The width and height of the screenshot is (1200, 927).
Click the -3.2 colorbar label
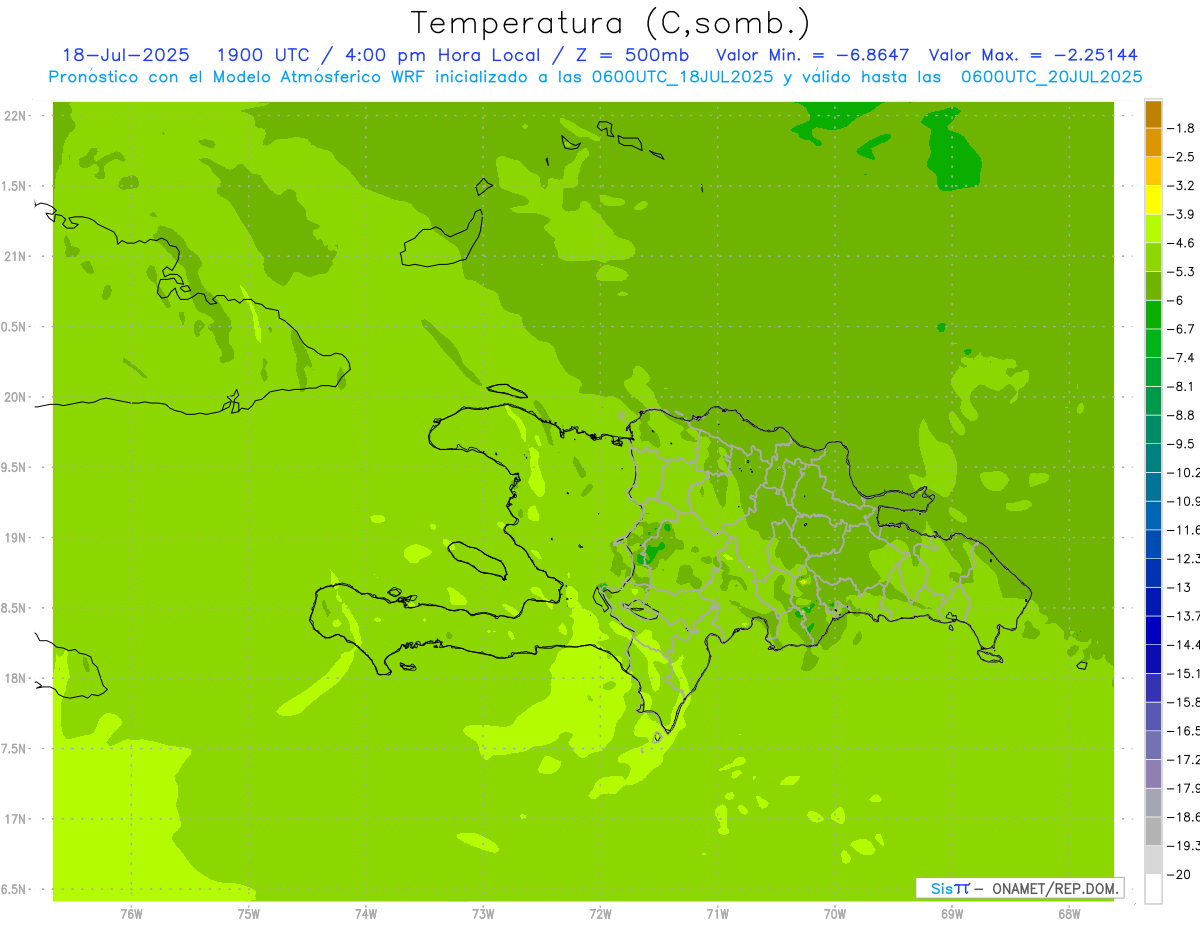click(x=1182, y=185)
